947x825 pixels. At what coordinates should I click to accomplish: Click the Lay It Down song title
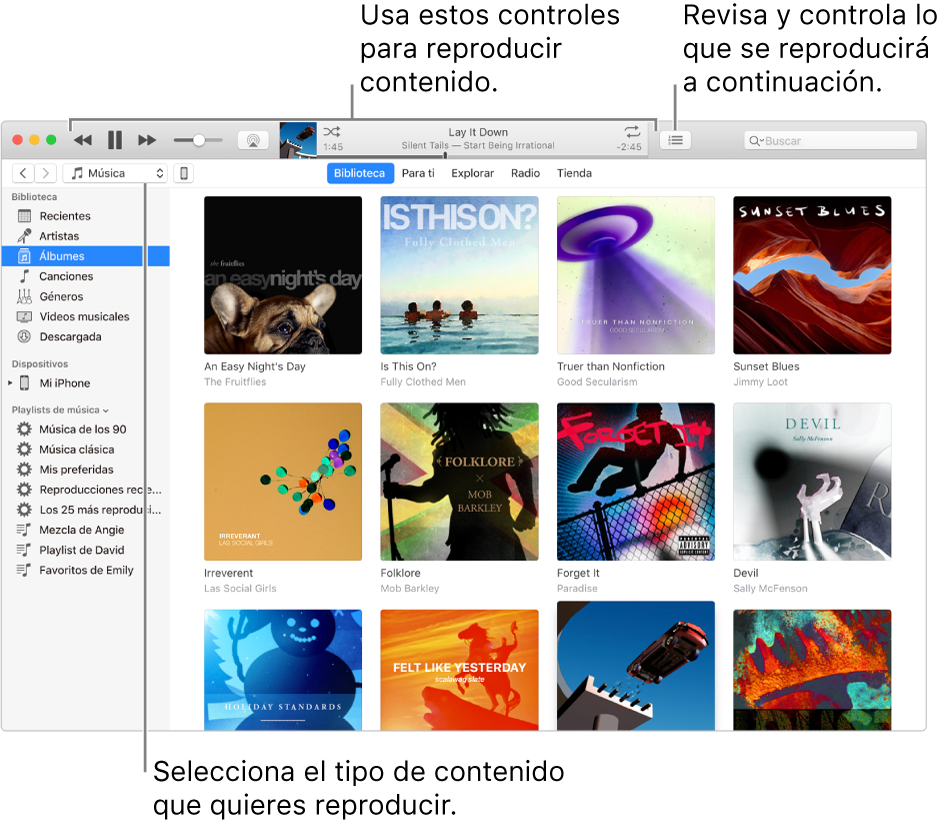[478, 132]
